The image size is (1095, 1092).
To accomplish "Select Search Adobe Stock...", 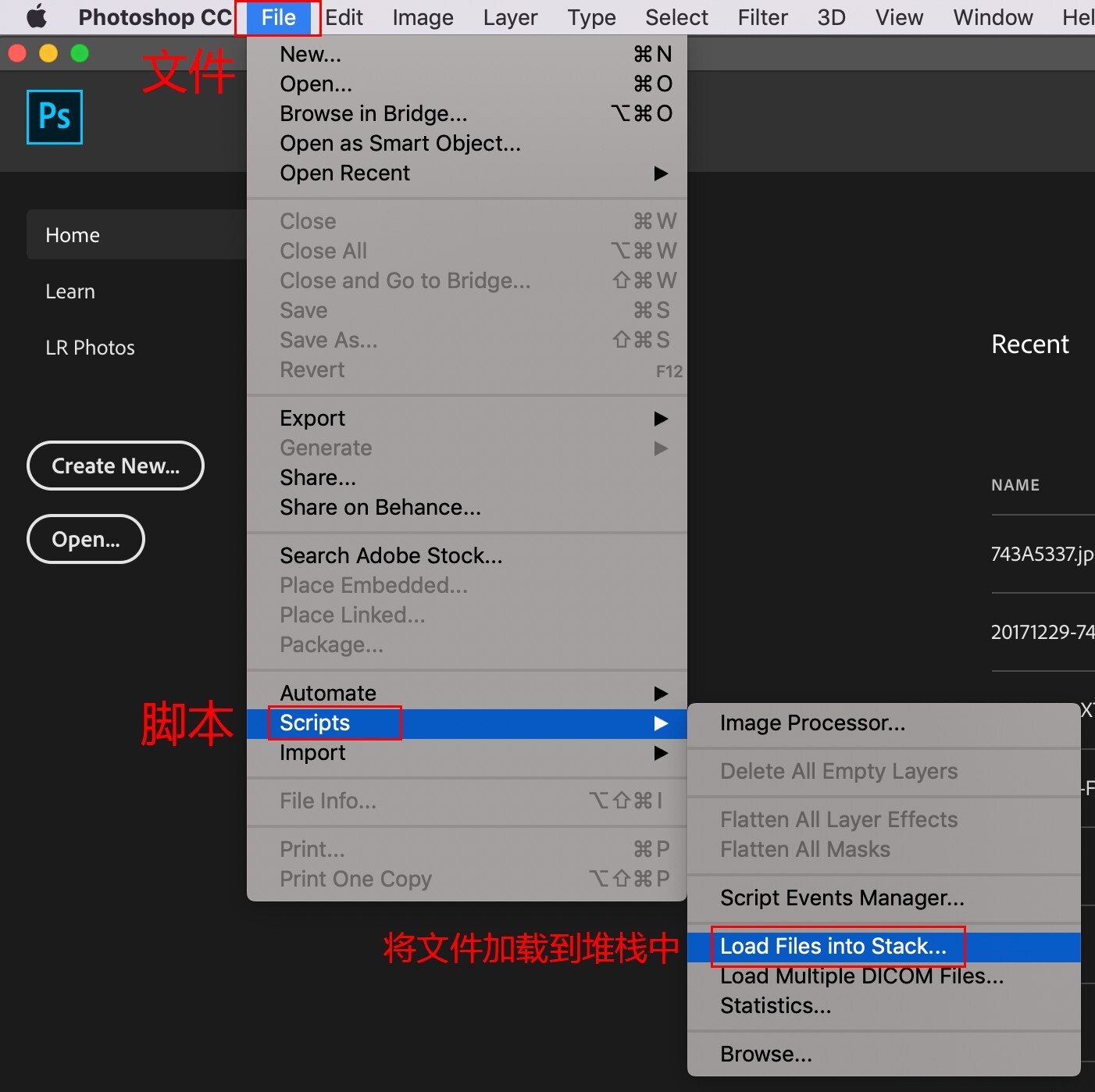I will click(467, 555).
